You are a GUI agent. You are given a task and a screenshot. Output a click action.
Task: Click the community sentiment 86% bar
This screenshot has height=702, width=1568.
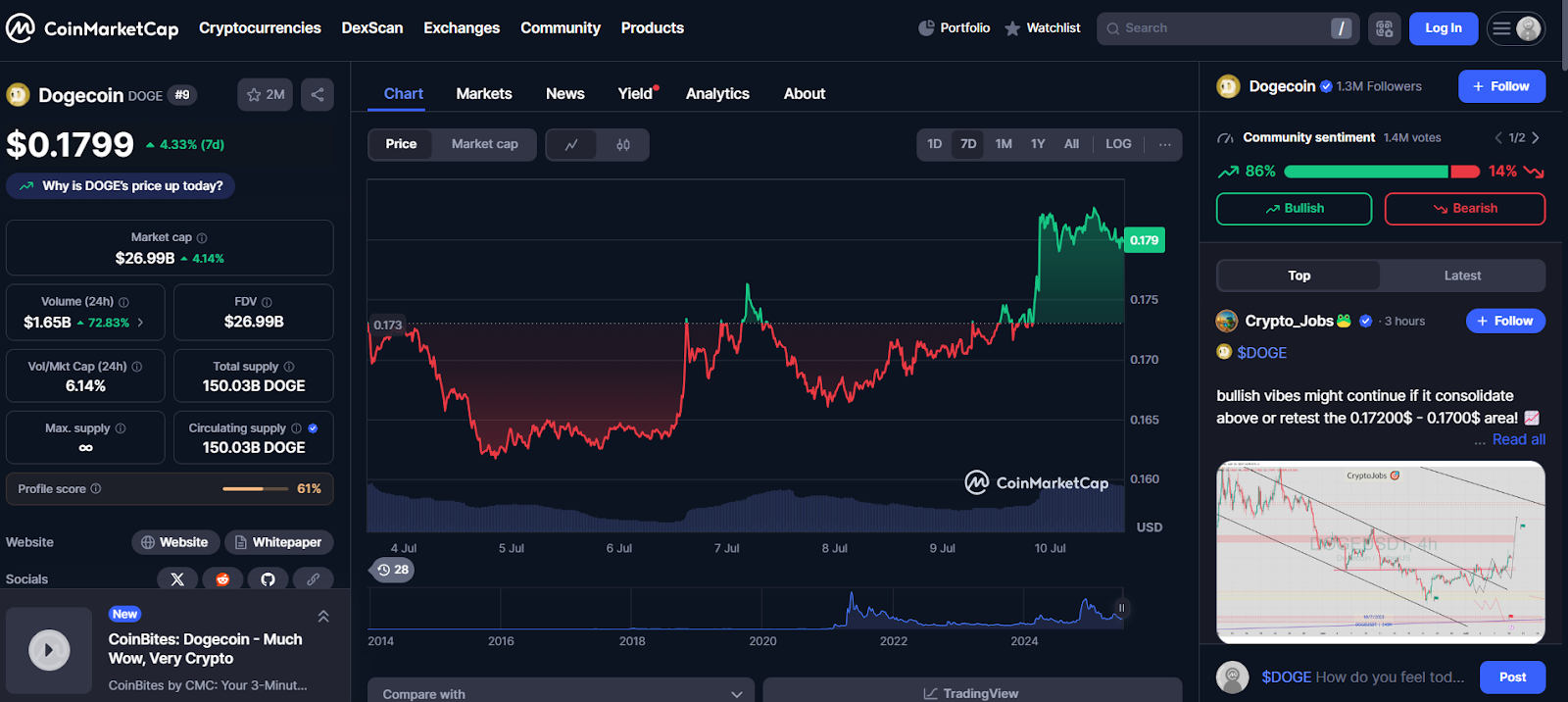click(x=1366, y=172)
